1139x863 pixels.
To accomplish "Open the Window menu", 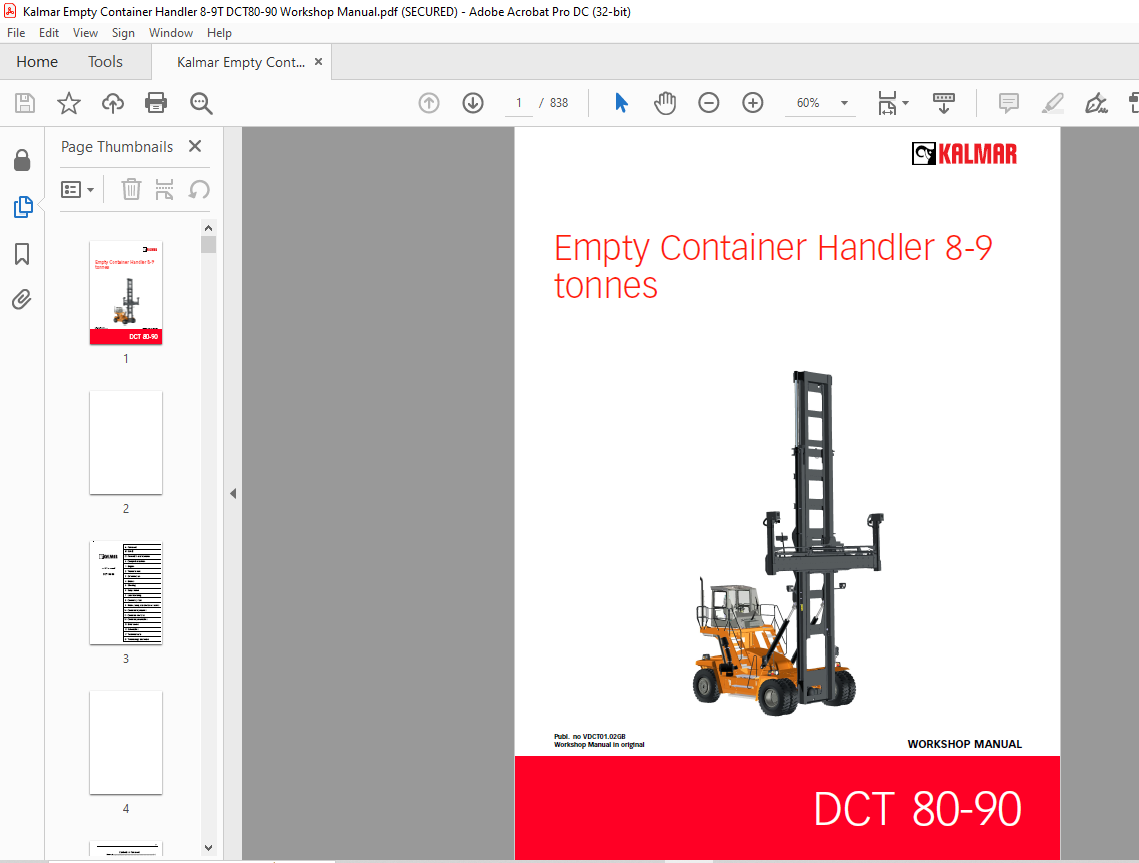I will (171, 33).
